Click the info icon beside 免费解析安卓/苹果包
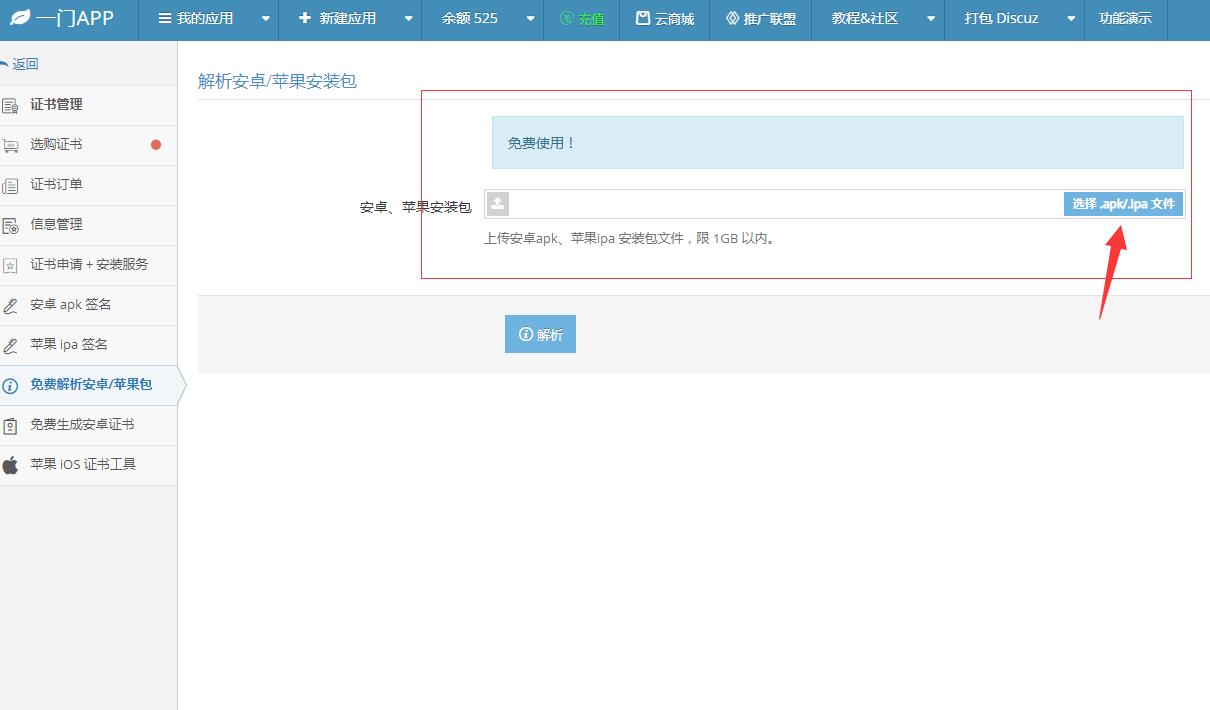The height and width of the screenshot is (710, 1210). click(x=11, y=386)
